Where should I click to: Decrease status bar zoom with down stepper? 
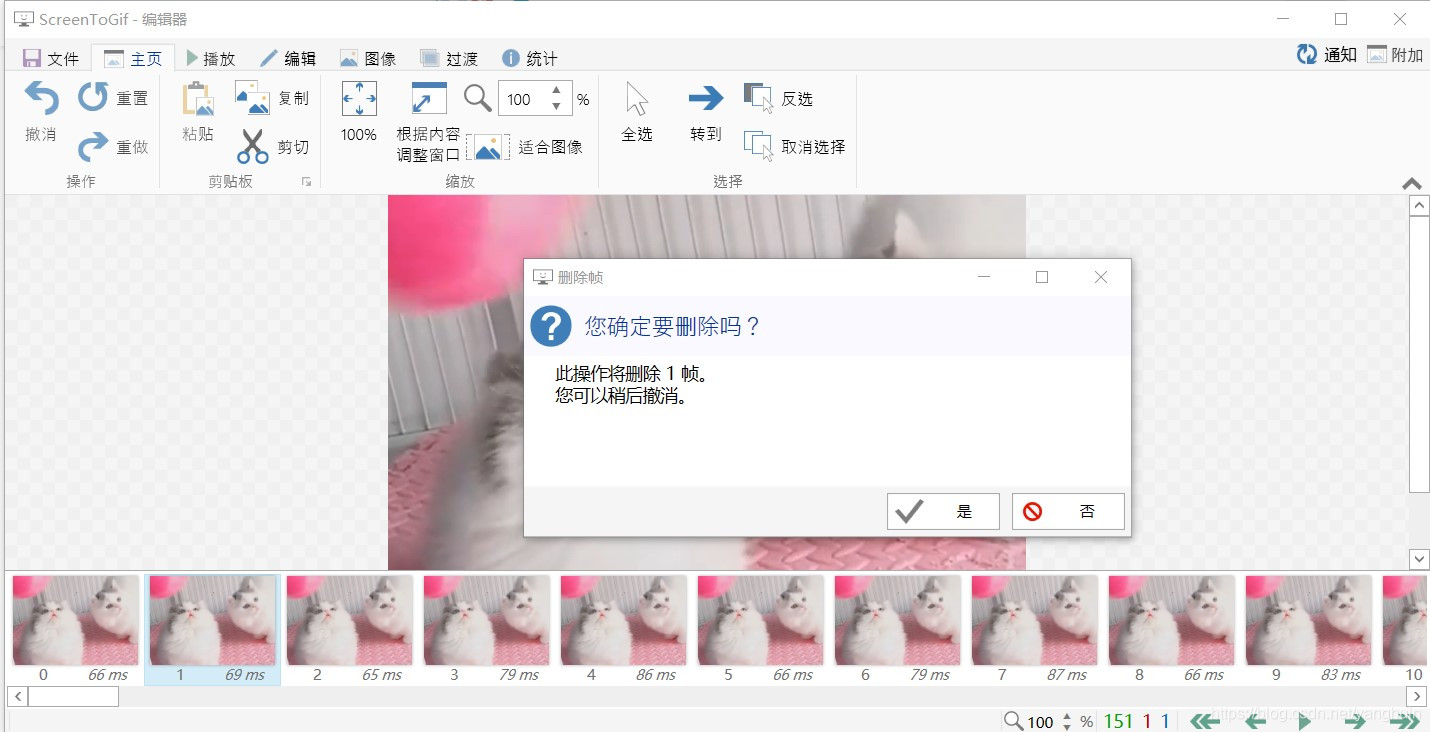coord(1067,726)
